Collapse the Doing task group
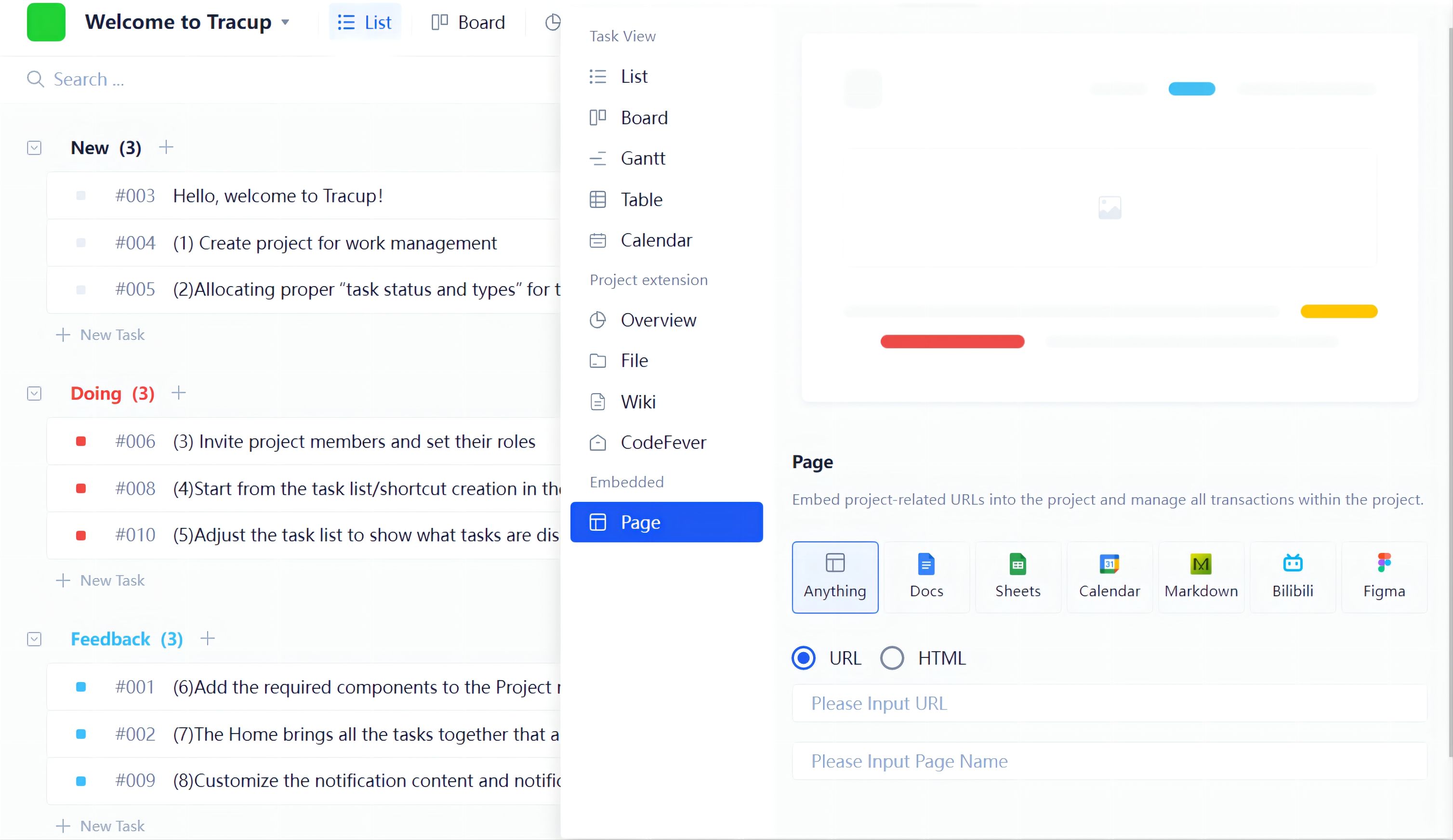 pos(34,393)
